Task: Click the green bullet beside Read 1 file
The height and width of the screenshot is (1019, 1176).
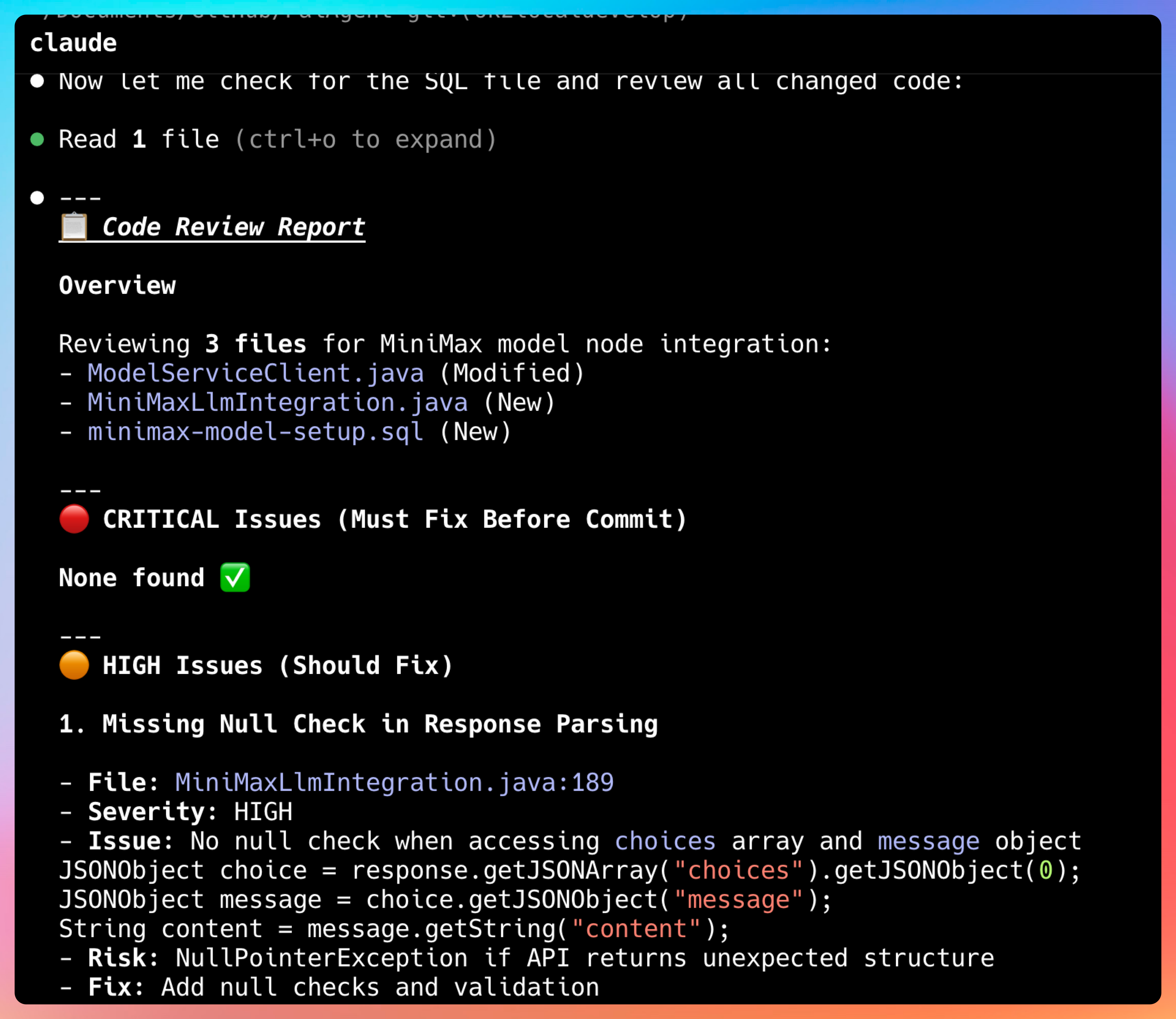Action: point(38,139)
